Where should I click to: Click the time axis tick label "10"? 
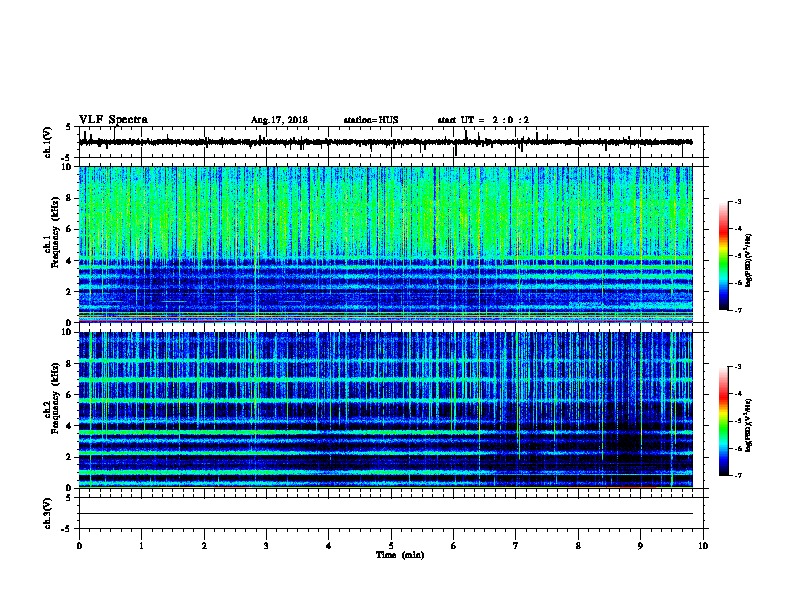pos(703,546)
